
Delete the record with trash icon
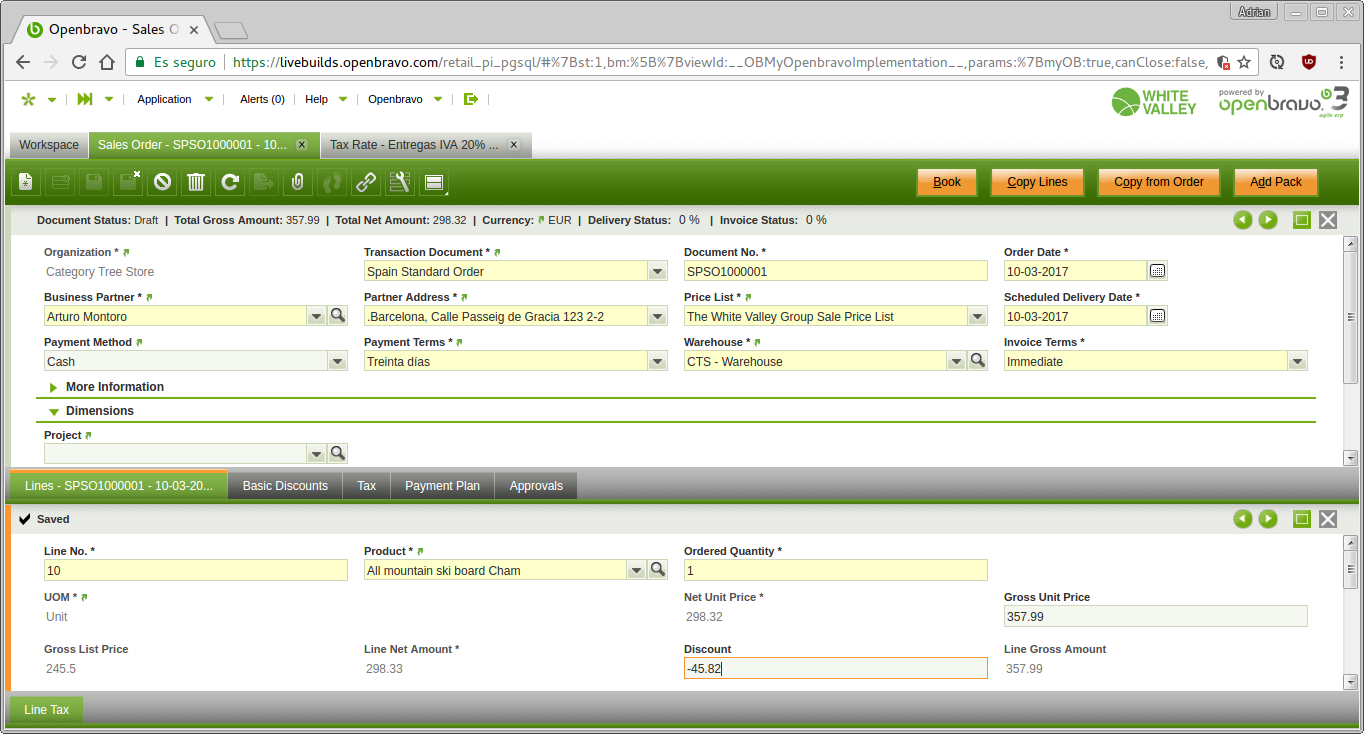coord(196,182)
